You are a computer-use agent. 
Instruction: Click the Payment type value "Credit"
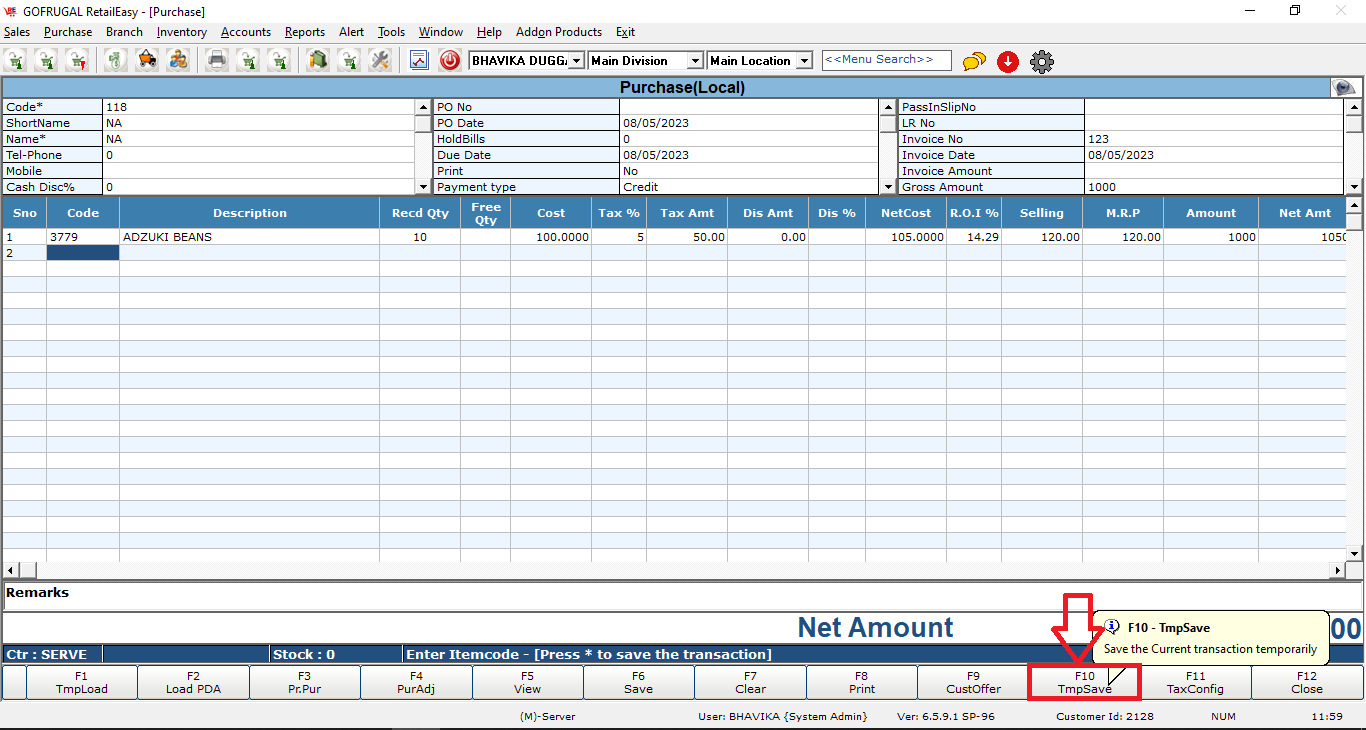pos(750,187)
